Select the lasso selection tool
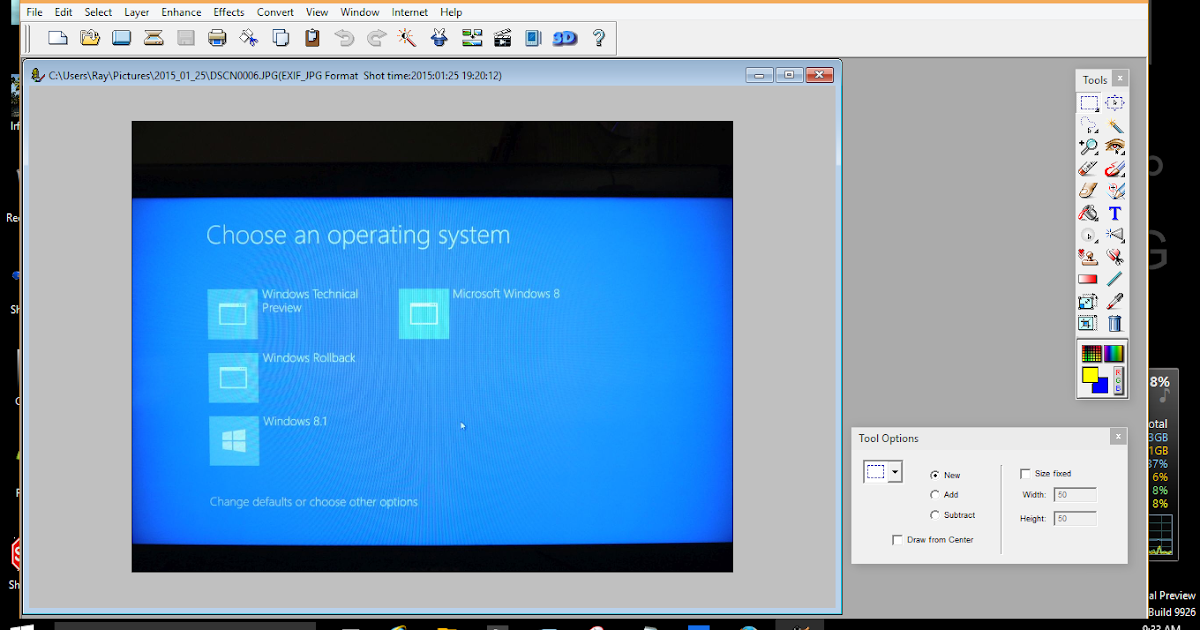 [1088, 125]
